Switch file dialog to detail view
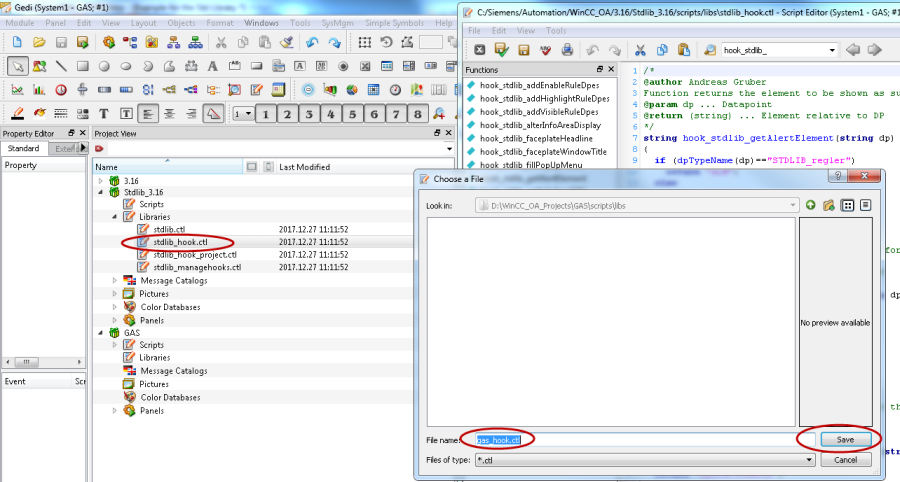Viewport: 900px width, 482px height. pos(865,205)
